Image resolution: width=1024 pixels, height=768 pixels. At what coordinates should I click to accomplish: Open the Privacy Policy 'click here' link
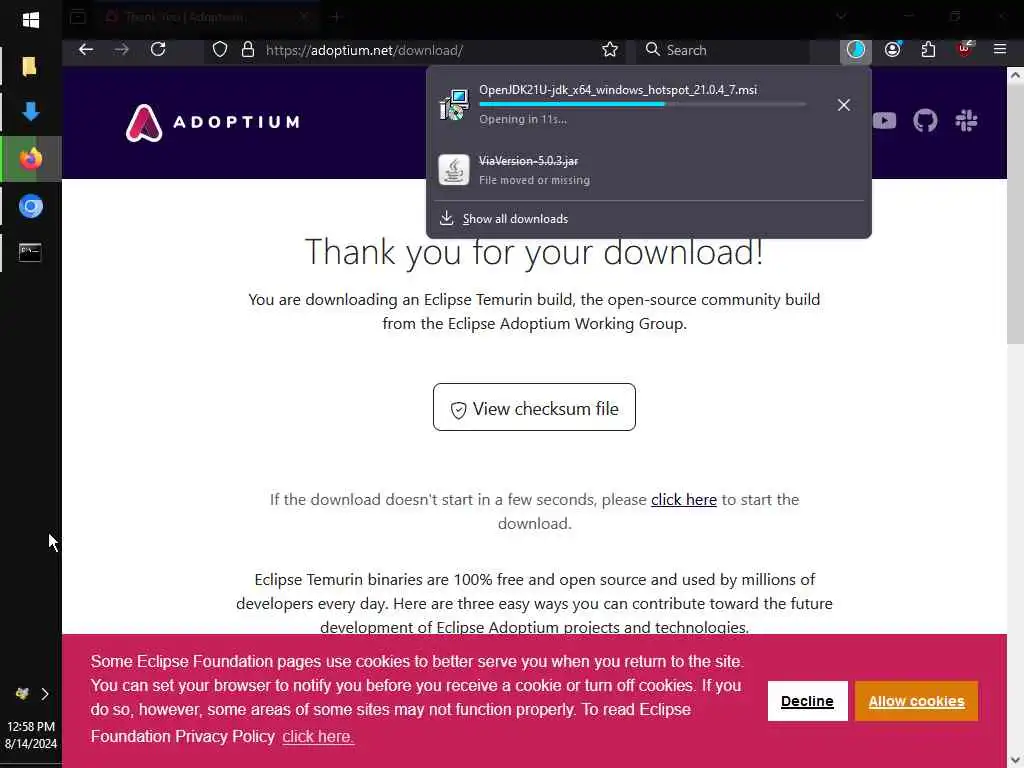click(x=318, y=737)
